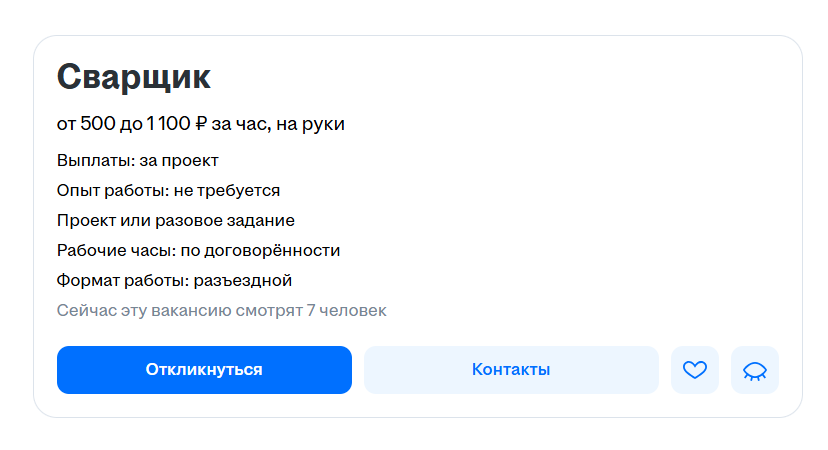Open the Сварщик vacancy title
828x450 pixels.
click(x=134, y=77)
